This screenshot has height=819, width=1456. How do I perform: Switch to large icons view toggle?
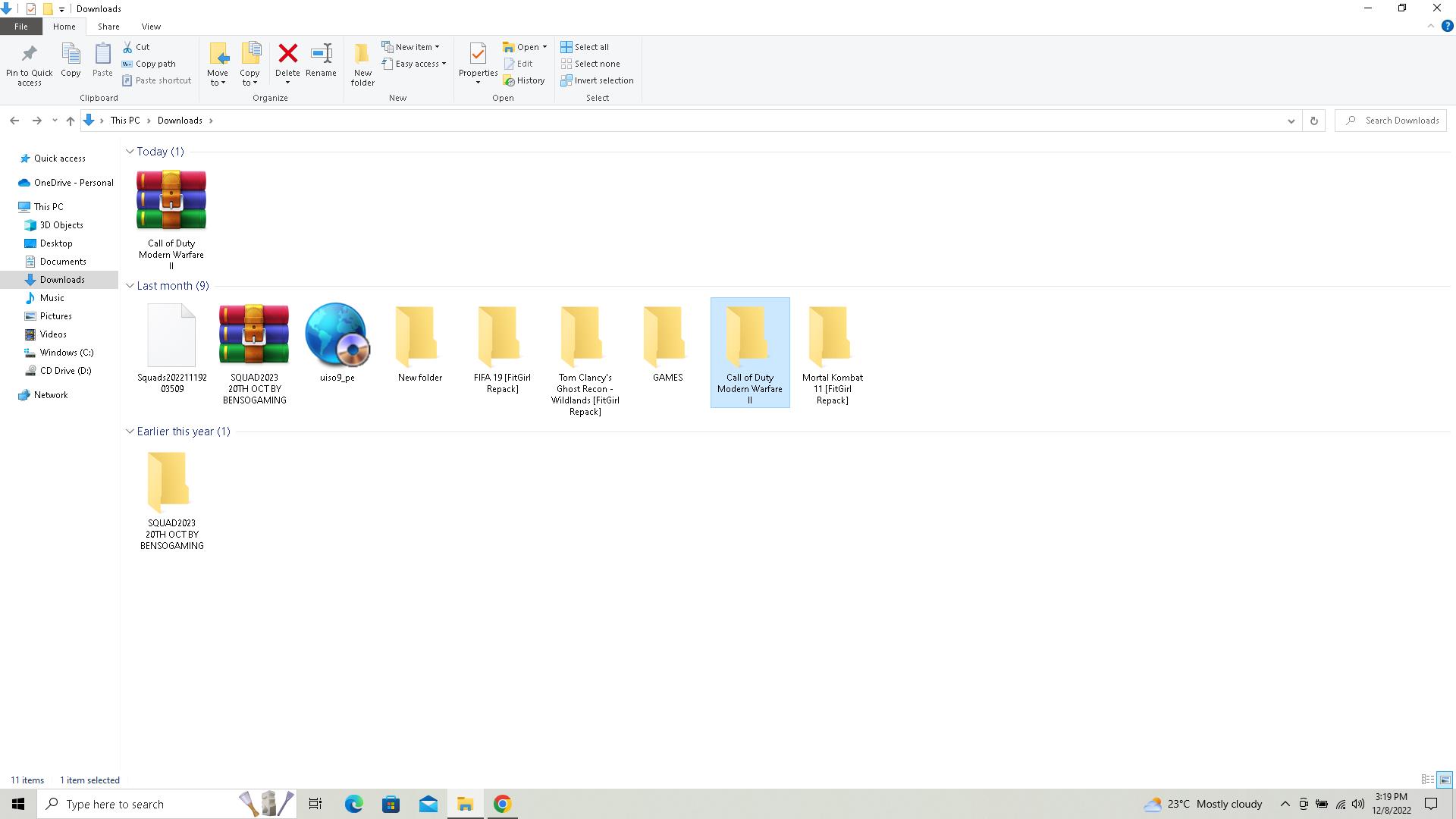(x=1445, y=780)
